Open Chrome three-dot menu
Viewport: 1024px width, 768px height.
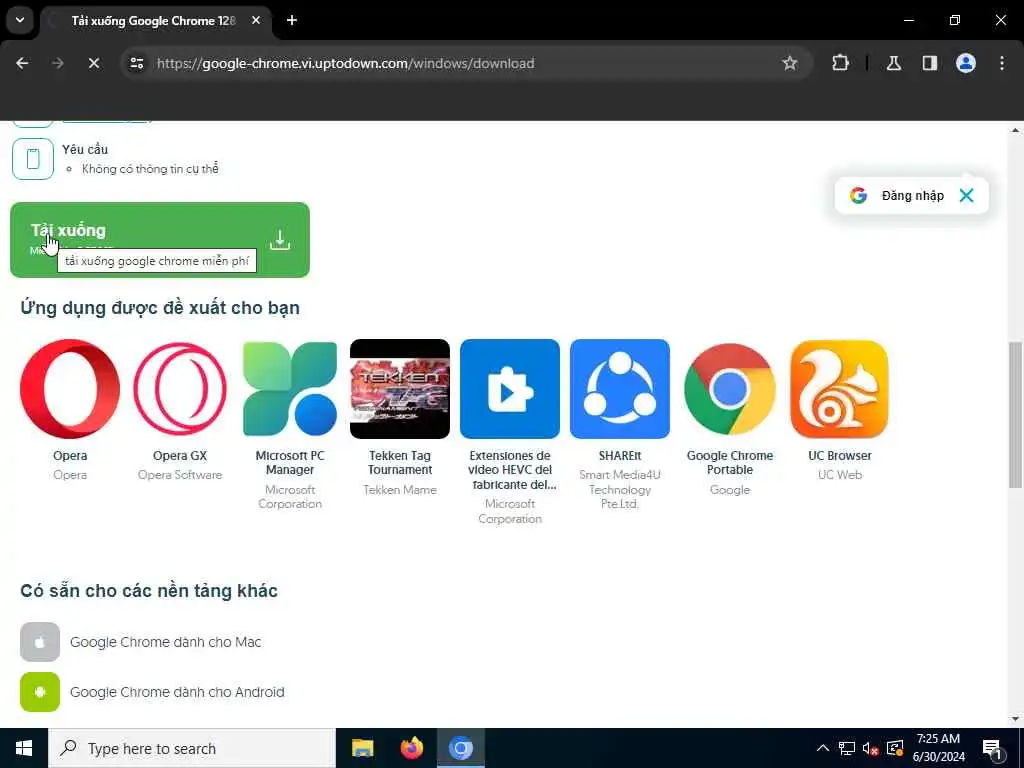[x=1002, y=63]
